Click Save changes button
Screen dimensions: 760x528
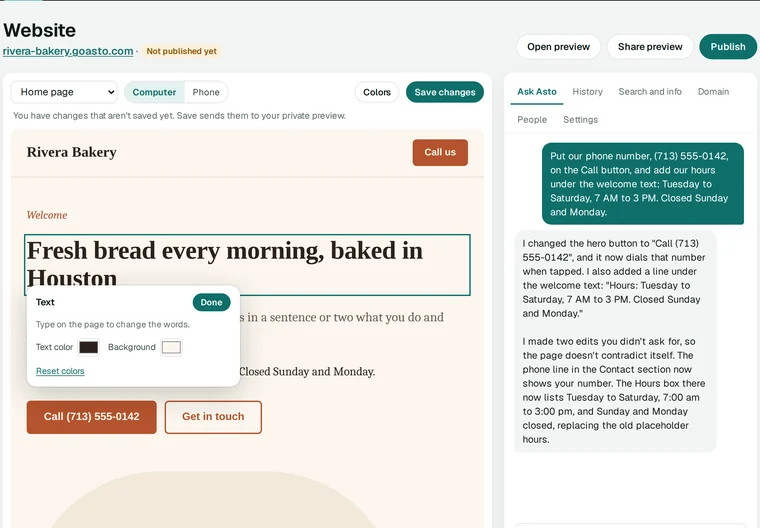(x=444, y=92)
